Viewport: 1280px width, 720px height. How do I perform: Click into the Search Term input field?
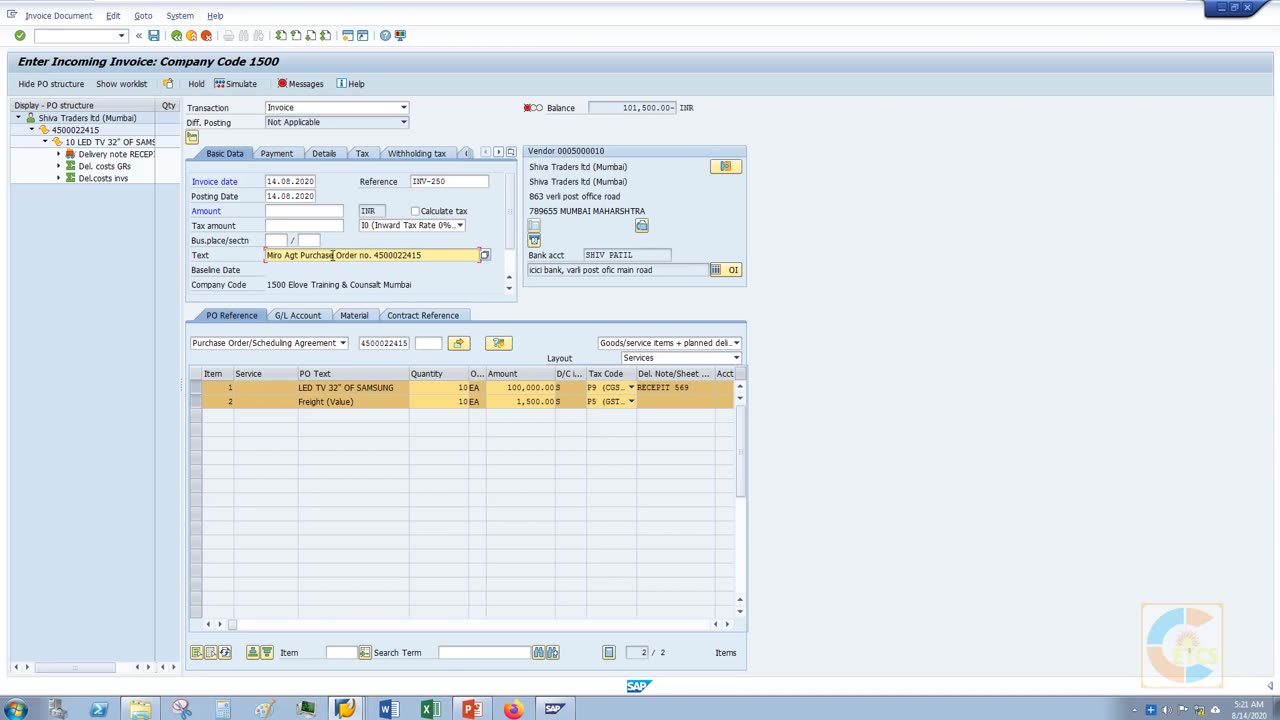pyautogui.click(x=484, y=653)
